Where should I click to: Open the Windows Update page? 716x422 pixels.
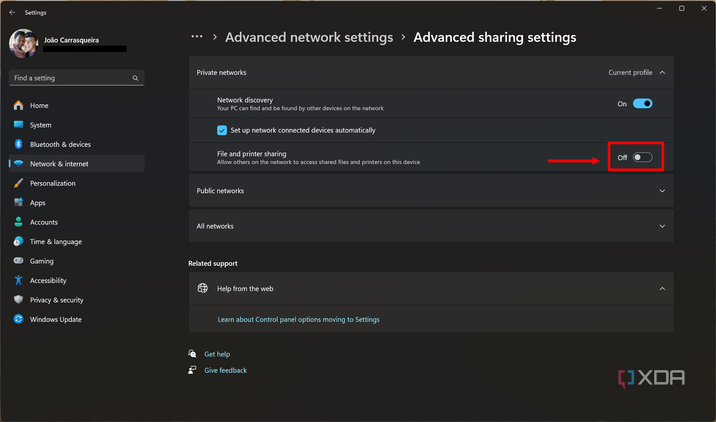coord(77,319)
